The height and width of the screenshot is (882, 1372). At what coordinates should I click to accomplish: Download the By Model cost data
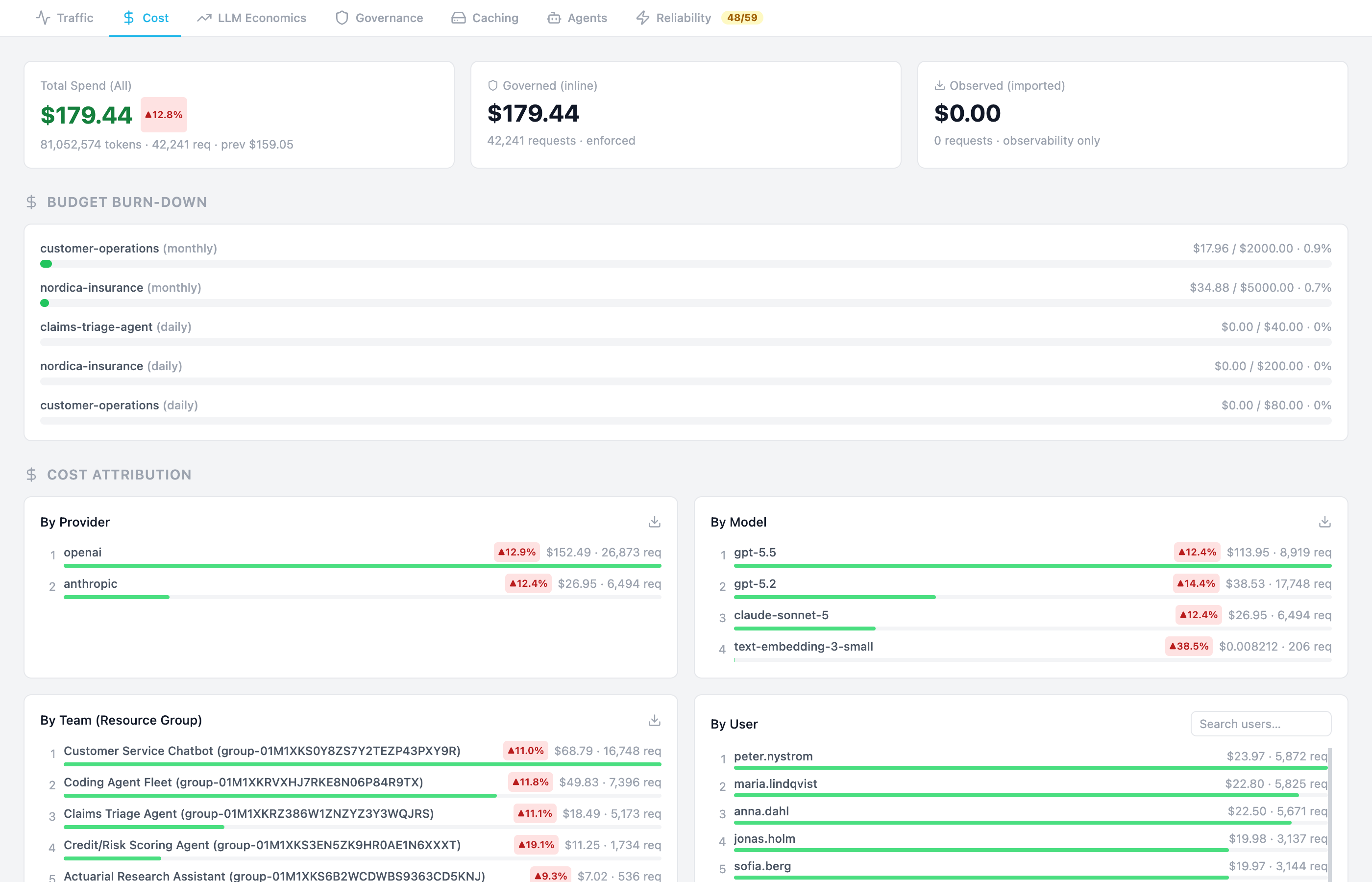(x=1324, y=522)
